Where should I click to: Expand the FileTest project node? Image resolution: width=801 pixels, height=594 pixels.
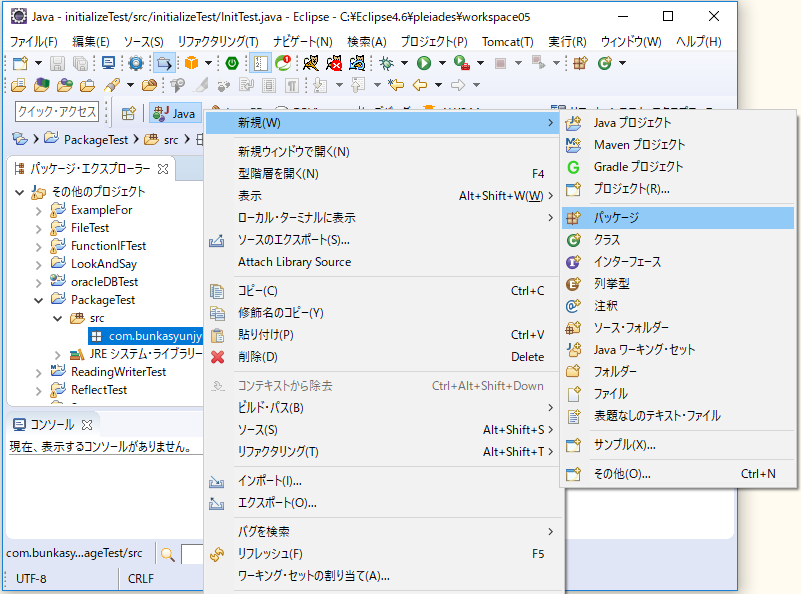pos(38,228)
